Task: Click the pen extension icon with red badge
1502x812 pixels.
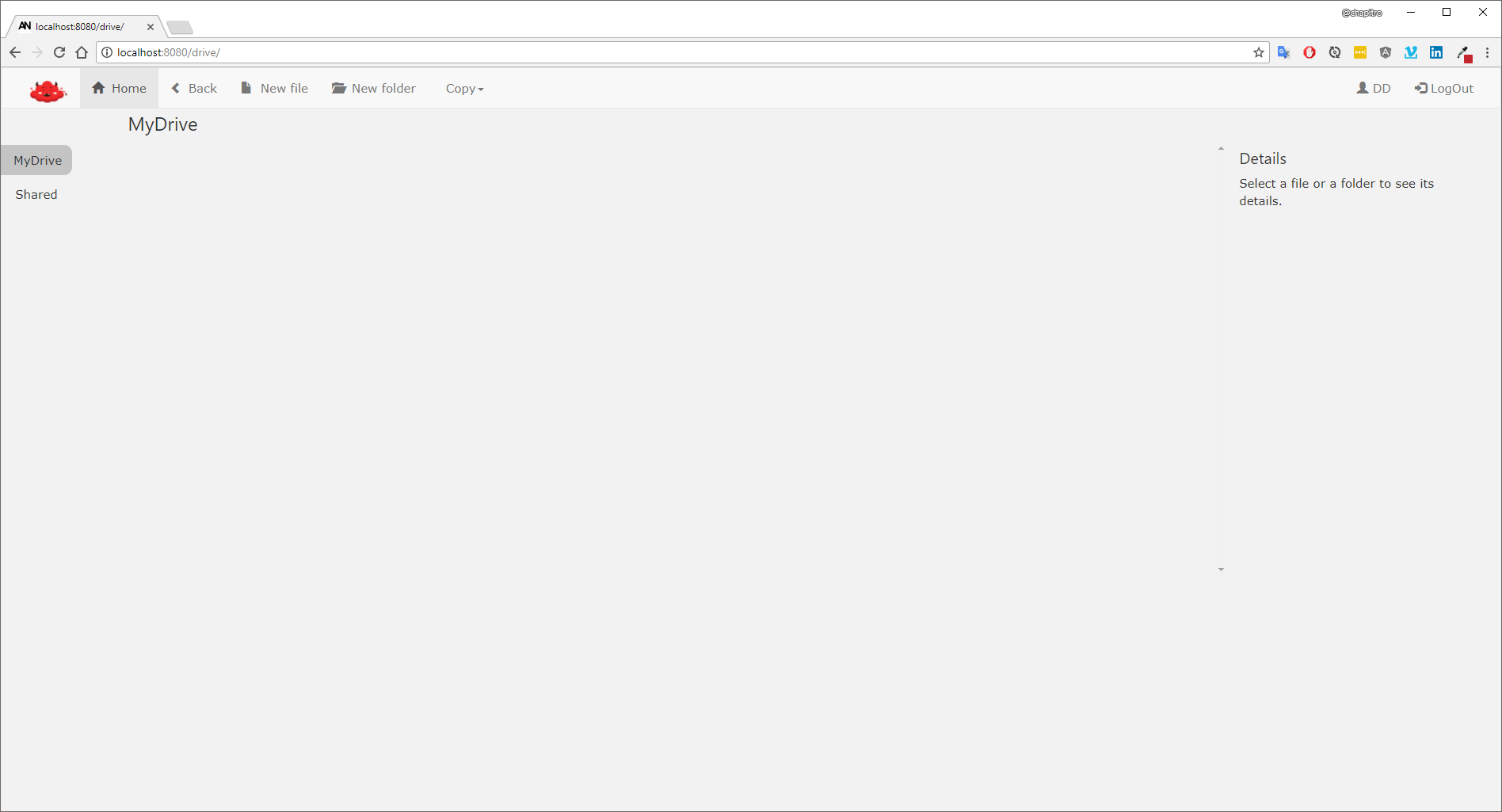Action: [x=1464, y=54]
